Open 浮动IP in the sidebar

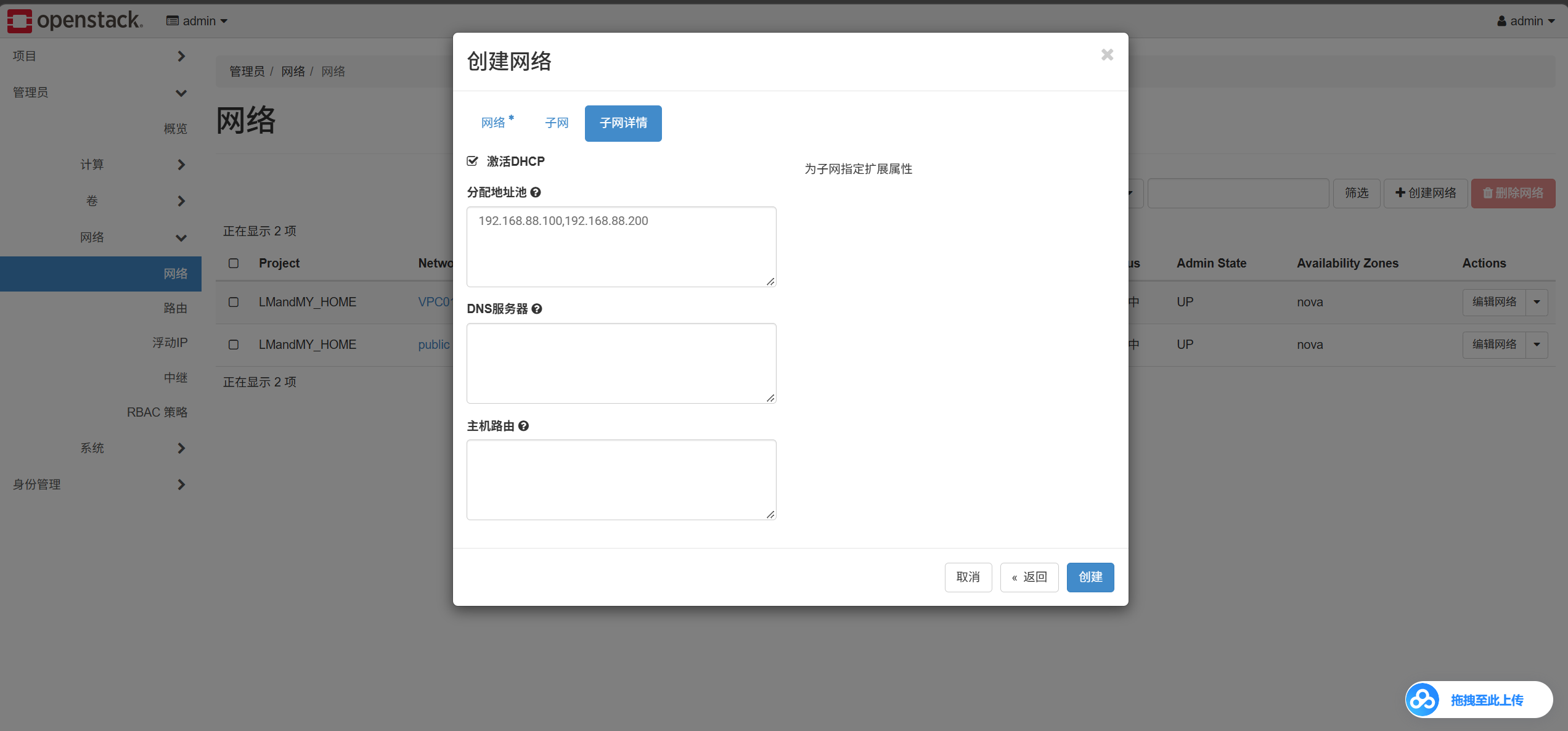(x=169, y=343)
